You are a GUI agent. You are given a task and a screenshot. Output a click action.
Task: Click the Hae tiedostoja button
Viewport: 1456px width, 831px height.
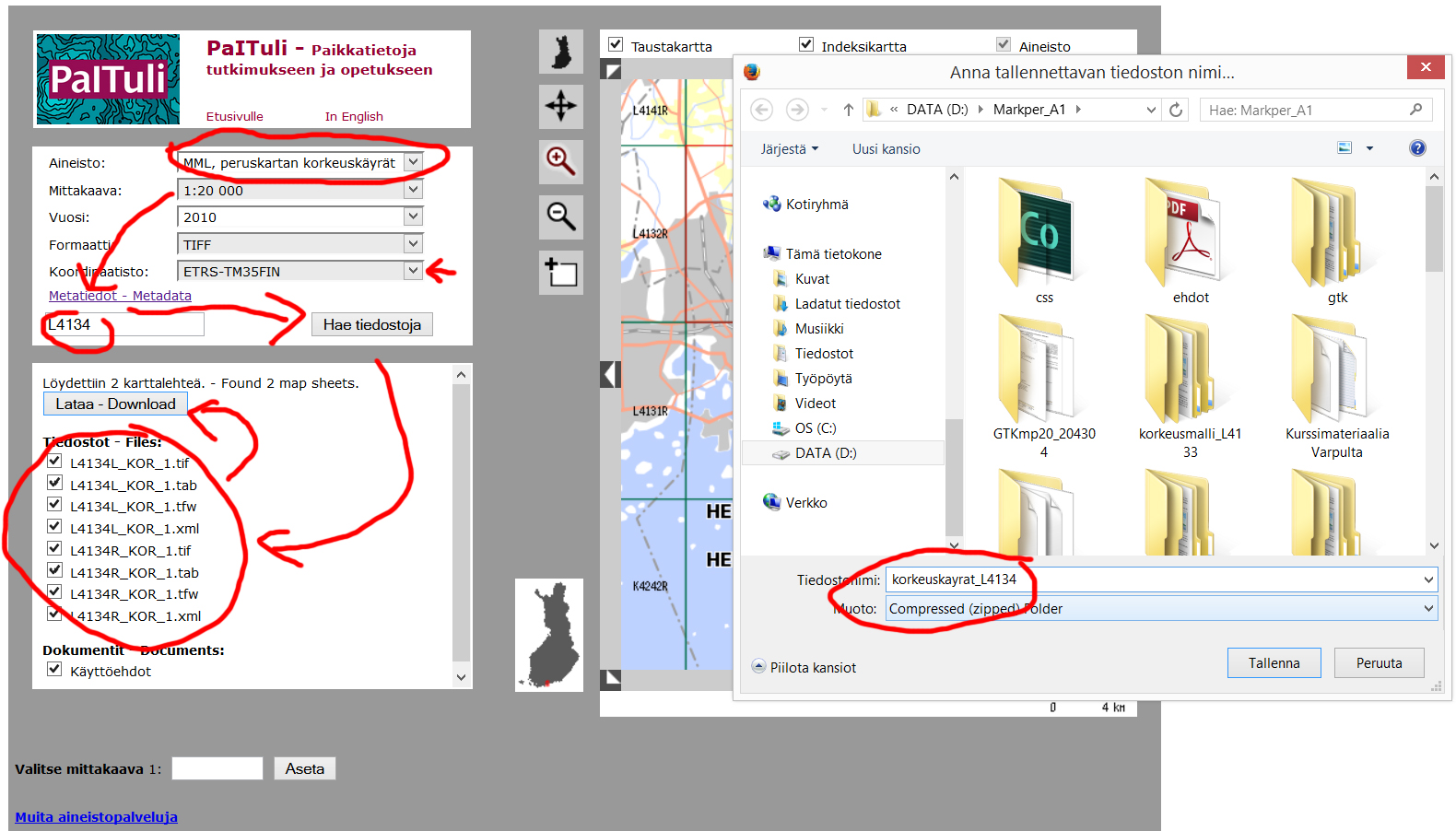click(x=372, y=324)
